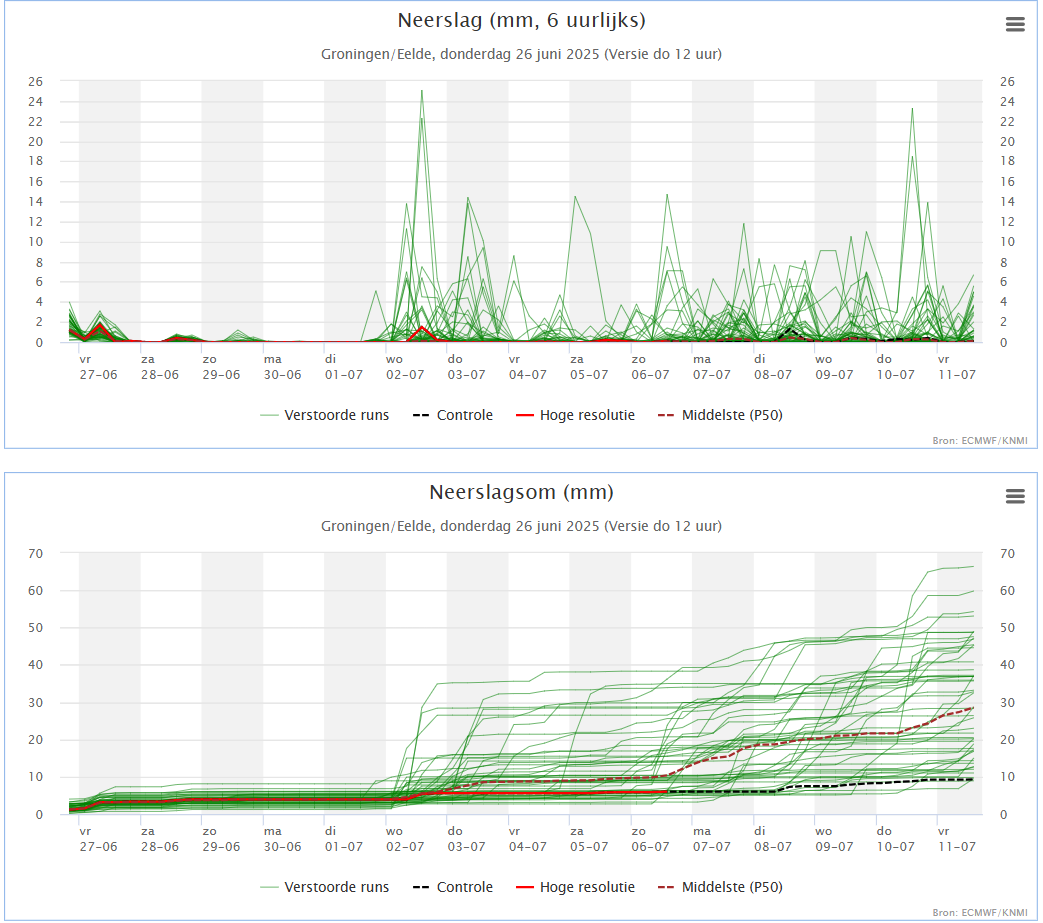Toggle Controle series in Neerslag legend
The image size is (1043, 923).
453,415
